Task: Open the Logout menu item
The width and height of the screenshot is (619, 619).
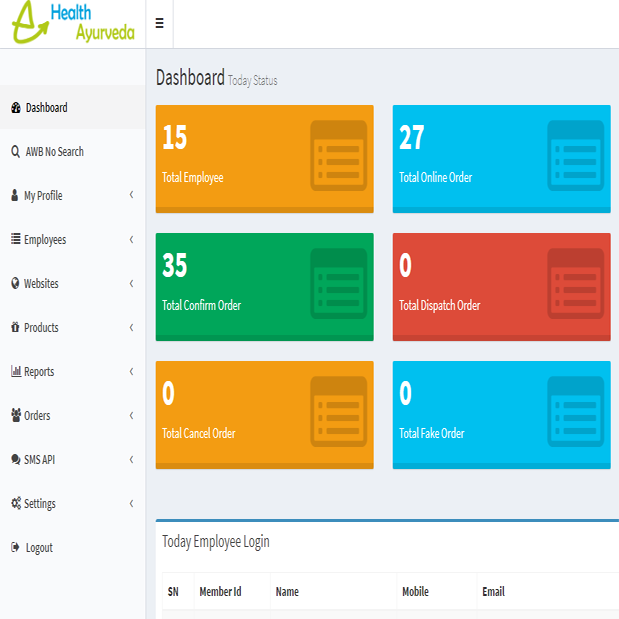Action: 38,548
